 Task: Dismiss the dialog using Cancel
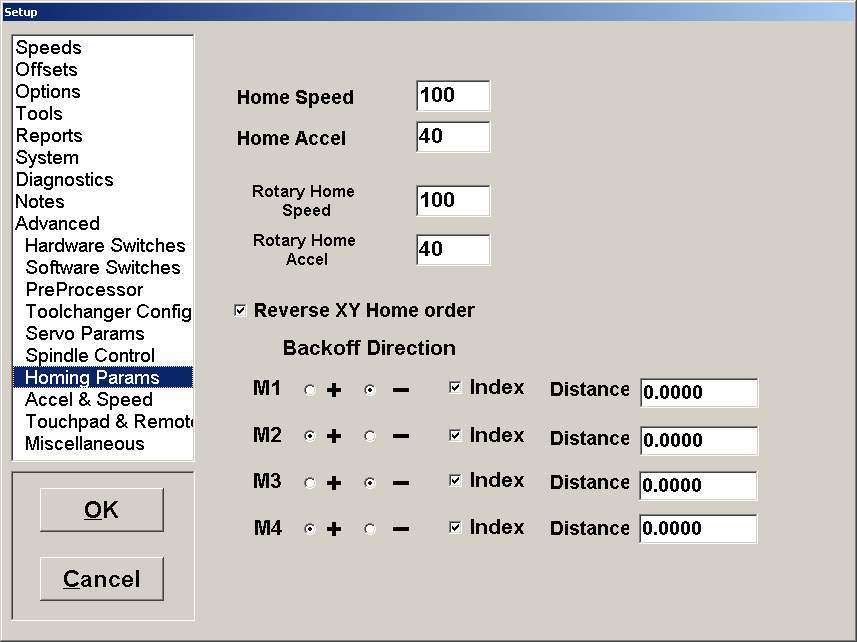tap(101, 578)
